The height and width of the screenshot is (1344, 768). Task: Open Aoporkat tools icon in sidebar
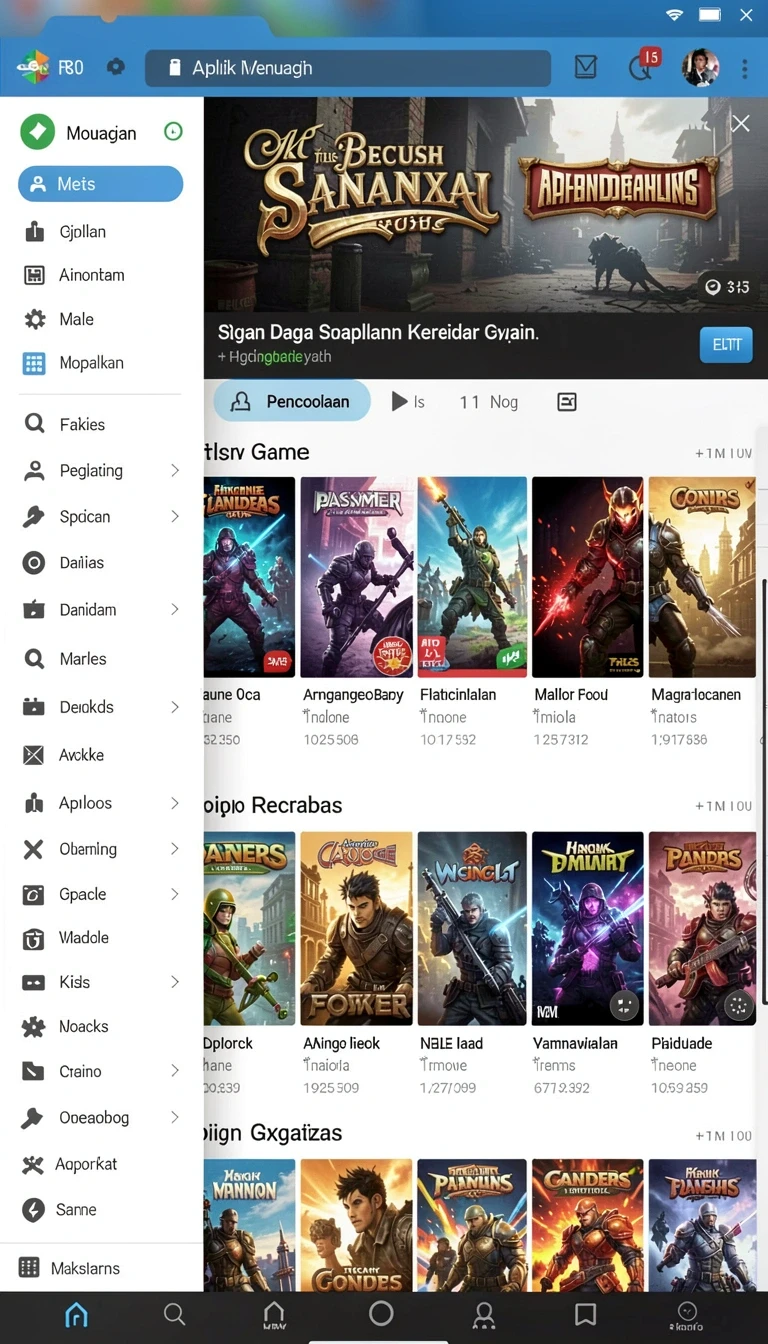[34, 1164]
